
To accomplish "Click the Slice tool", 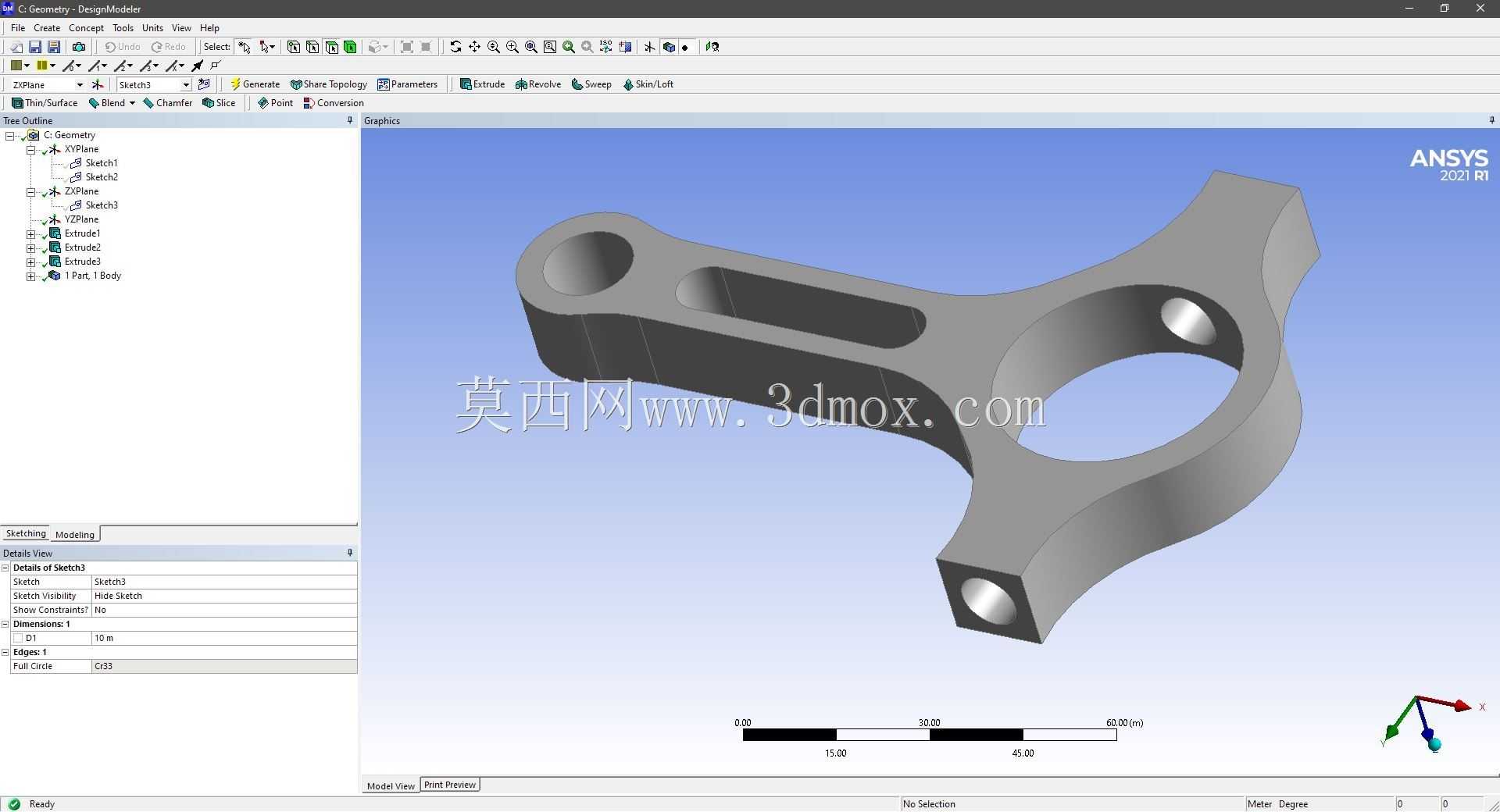I will pyautogui.click(x=219, y=103).
